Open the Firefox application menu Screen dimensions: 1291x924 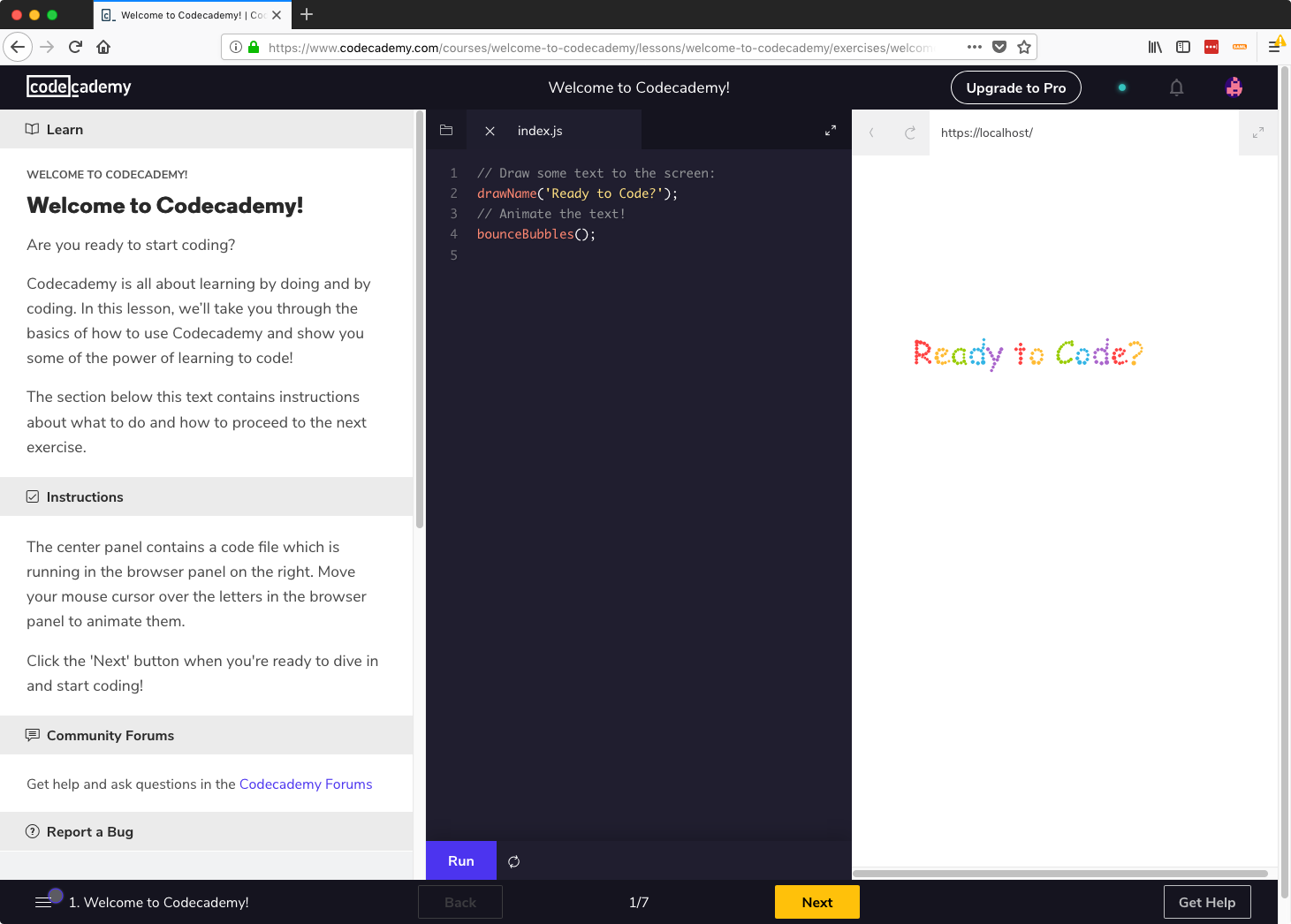click(x=1274, y=47)
